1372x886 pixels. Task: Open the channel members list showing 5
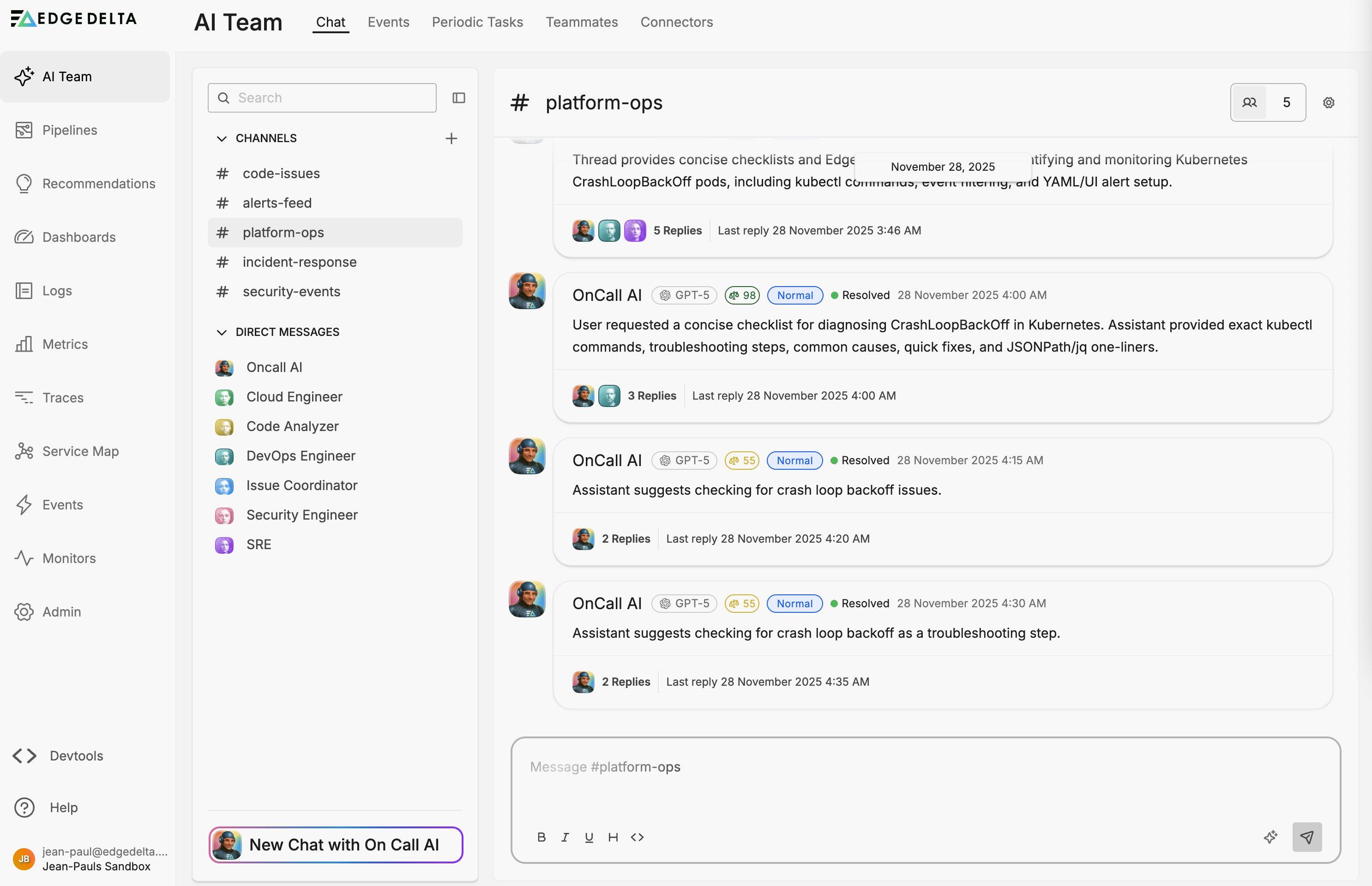[1267, 102]
